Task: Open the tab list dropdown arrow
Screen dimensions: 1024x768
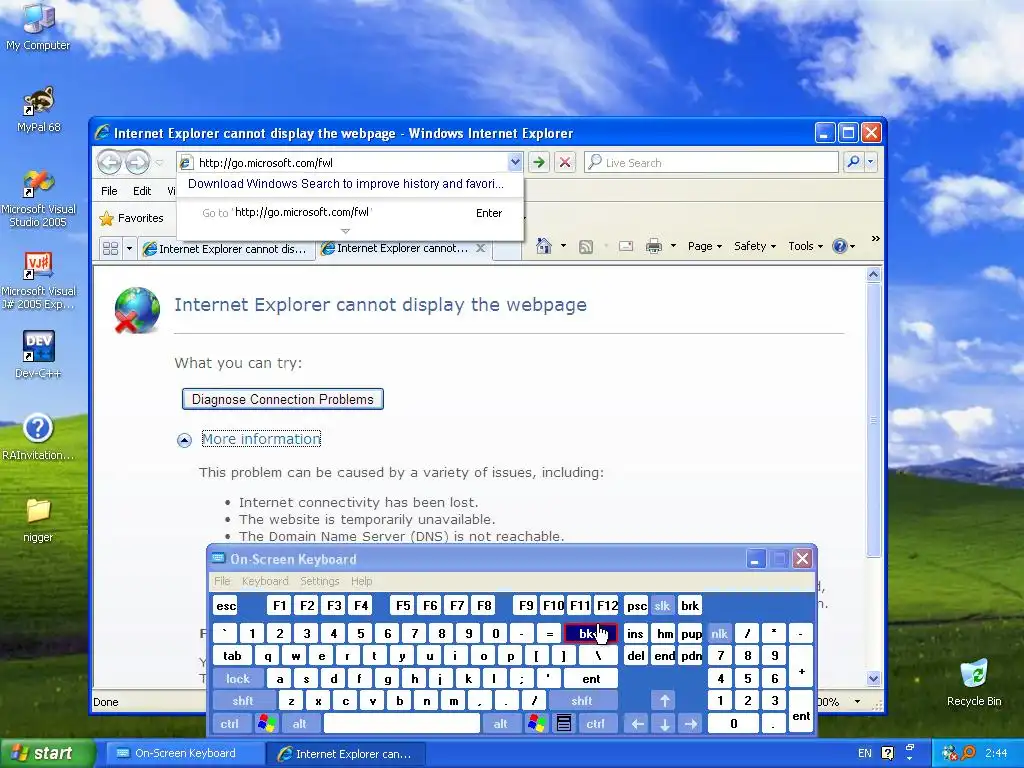Action: tap(129, 249)
